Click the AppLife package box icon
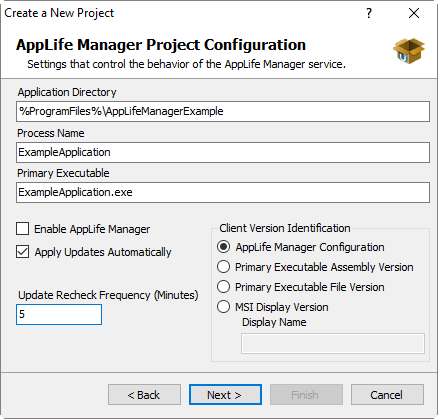This screenshot has width=438, height=419. coord(409,51)
